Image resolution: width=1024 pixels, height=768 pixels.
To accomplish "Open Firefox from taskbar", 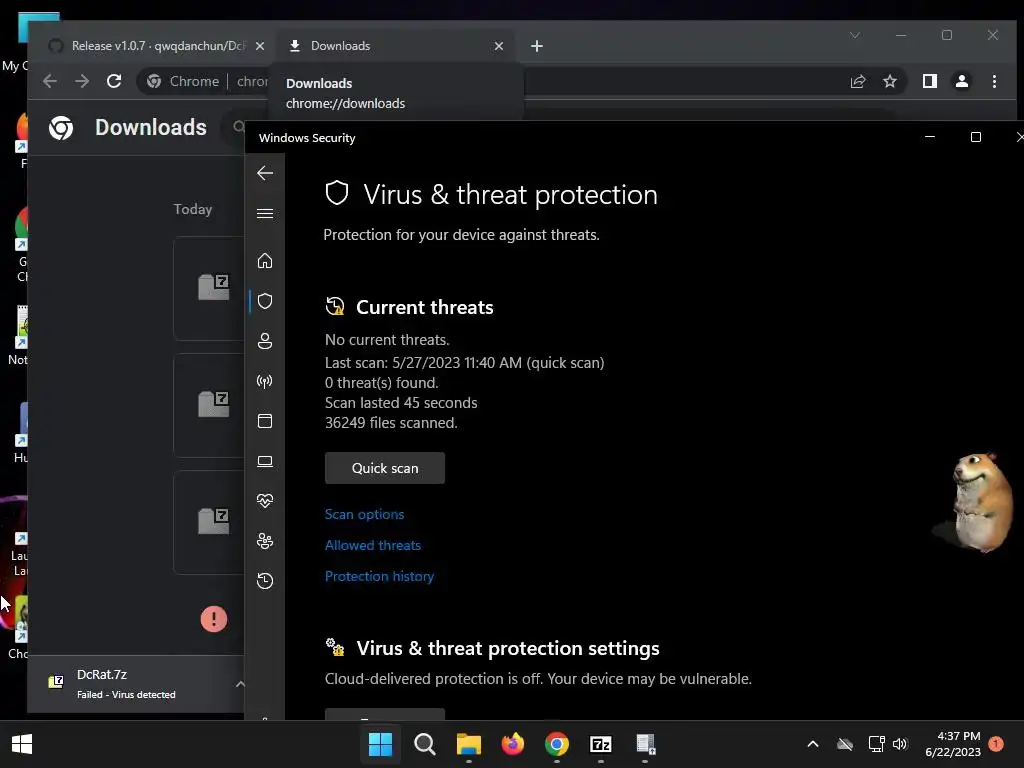I will pyautogui.click(x=513, y=744).
